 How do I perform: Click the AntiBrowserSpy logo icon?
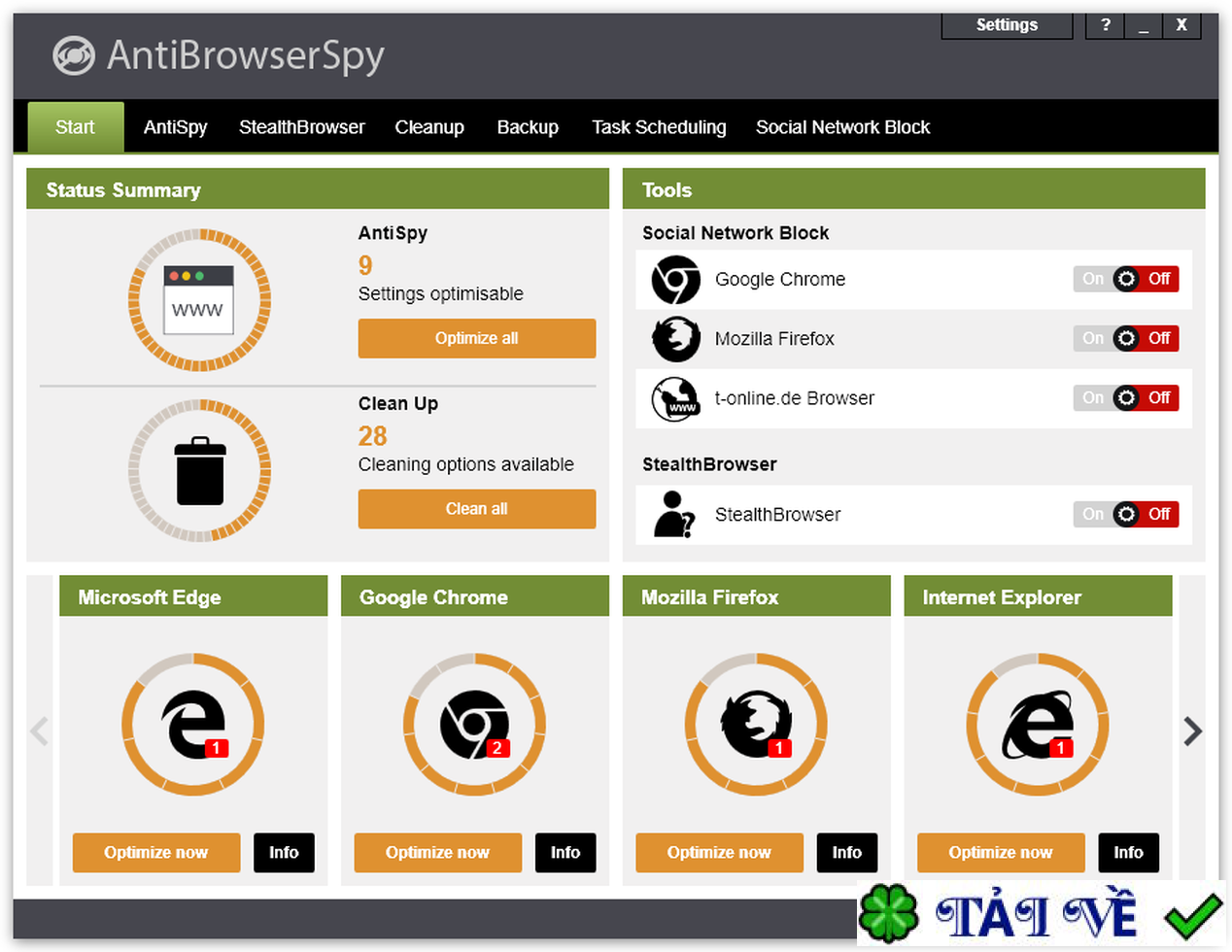pos(72,56)
